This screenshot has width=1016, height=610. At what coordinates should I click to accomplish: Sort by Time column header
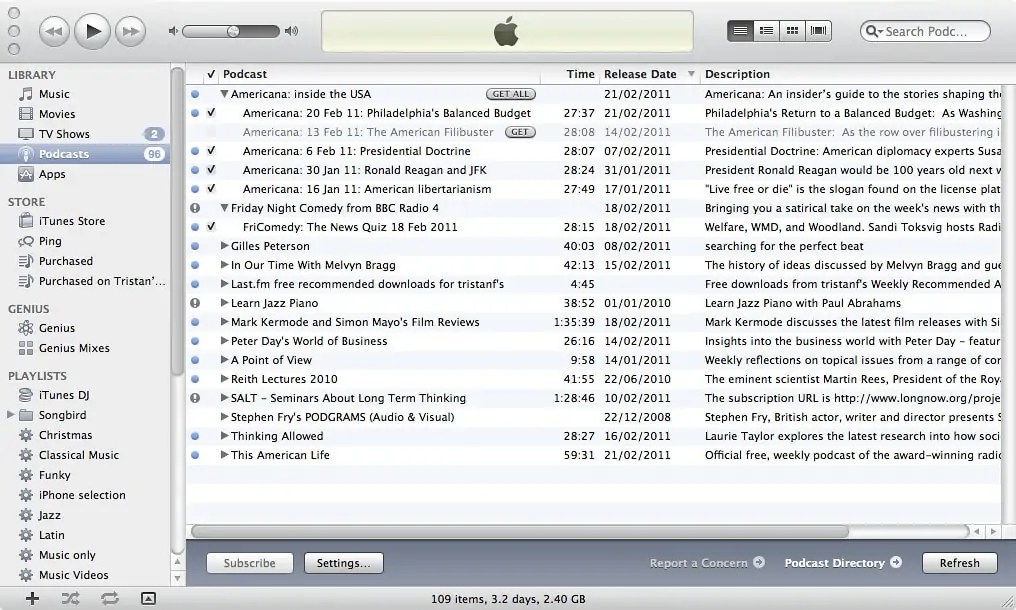pos(570,75)
